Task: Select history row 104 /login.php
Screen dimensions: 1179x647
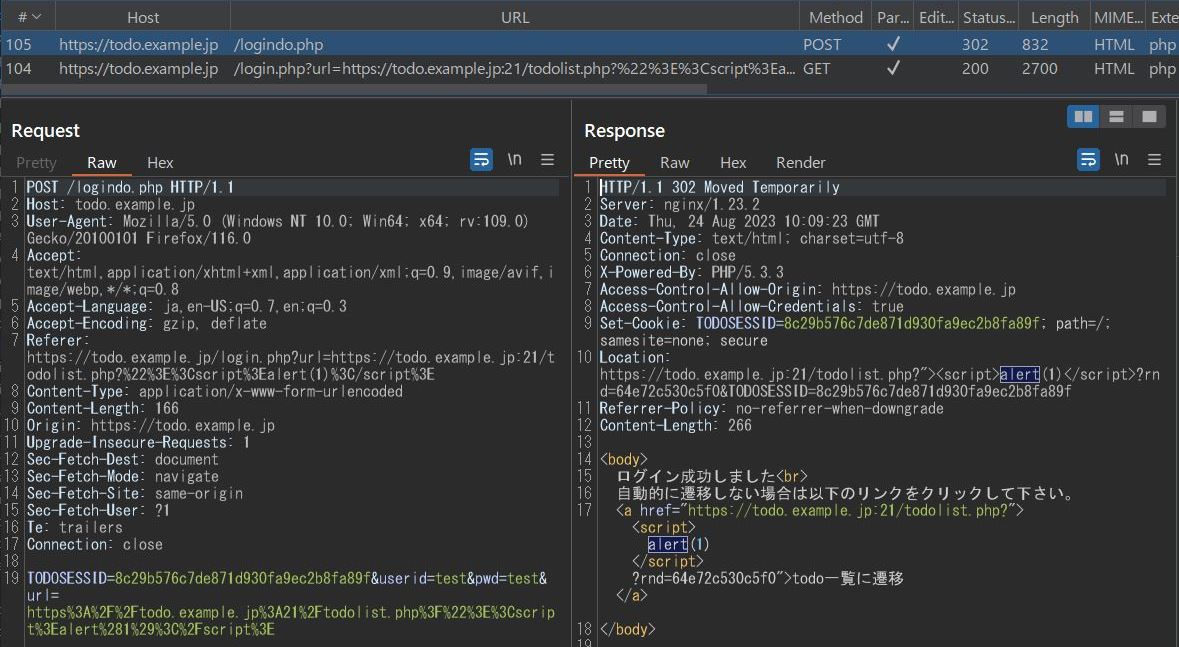Action: tap(590, 68)
